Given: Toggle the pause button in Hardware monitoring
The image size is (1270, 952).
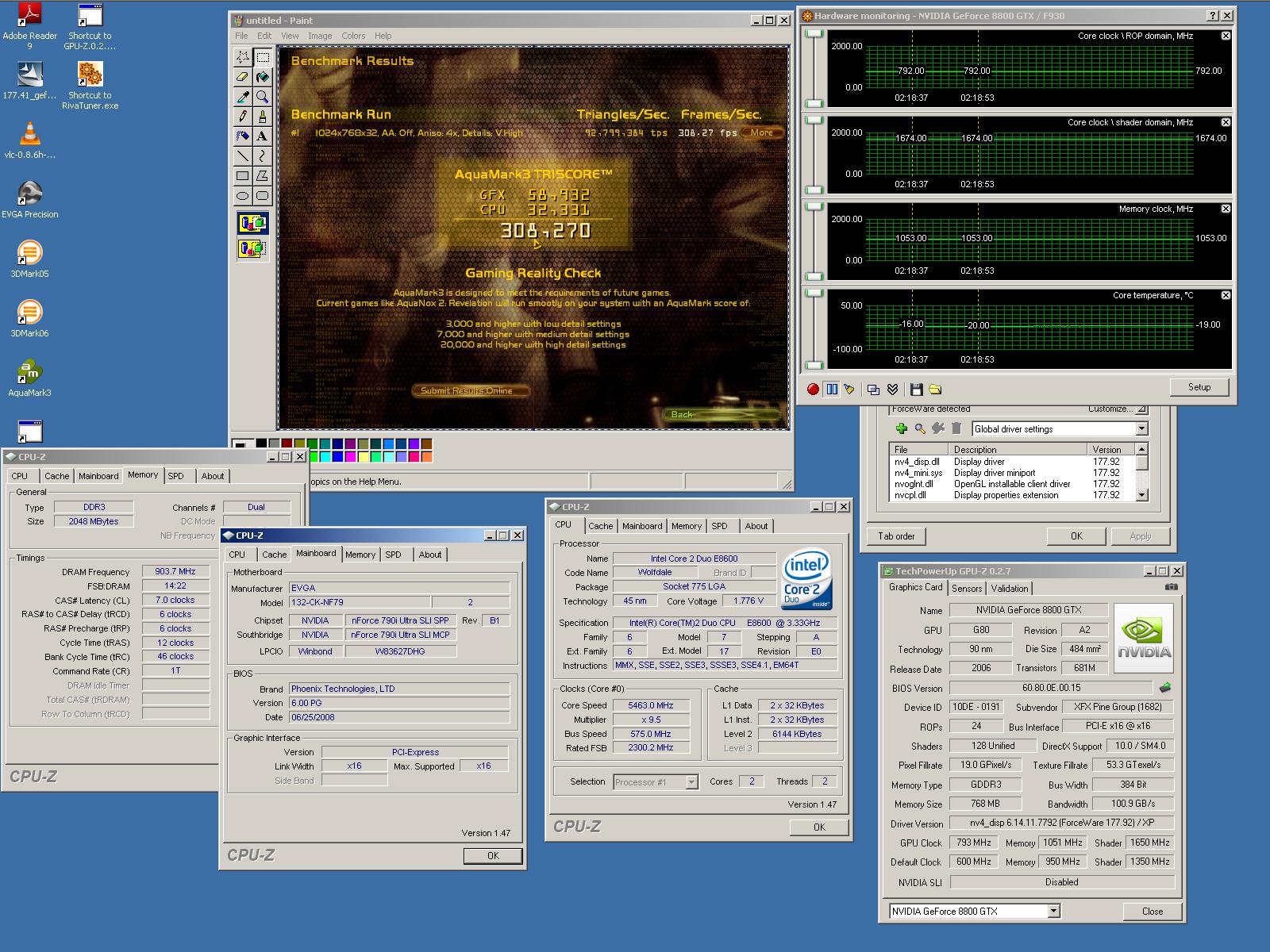Looking at the screenshot, I should [x=831, y=389].
